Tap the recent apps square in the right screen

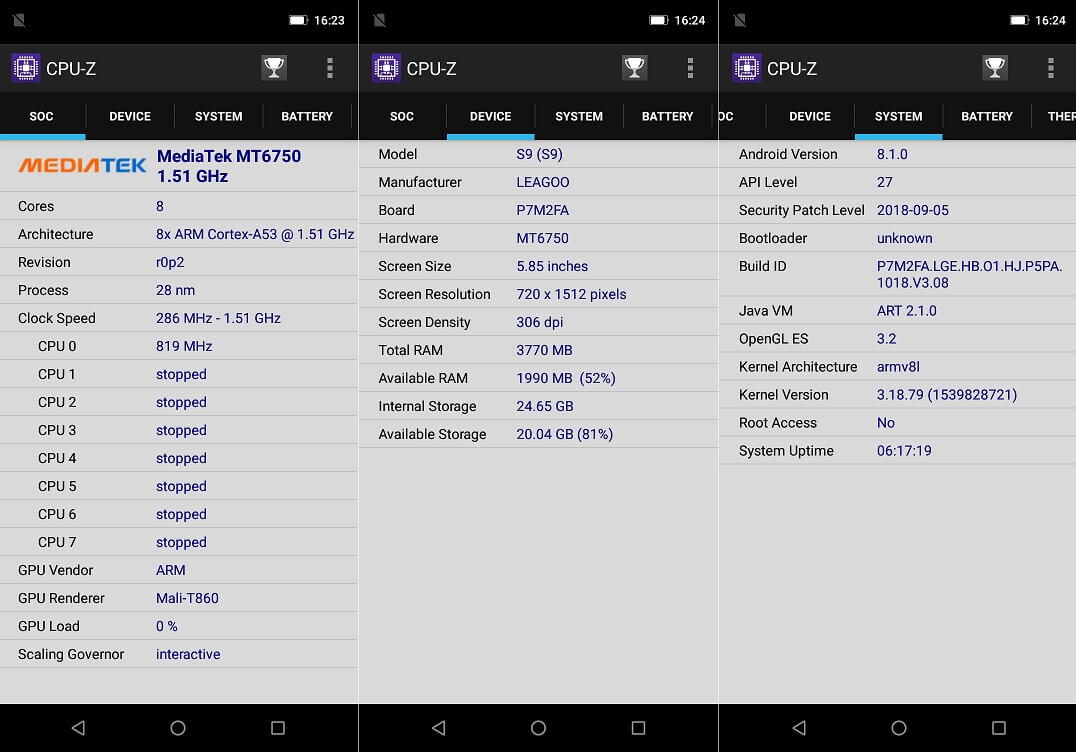[x=999, y=728]
